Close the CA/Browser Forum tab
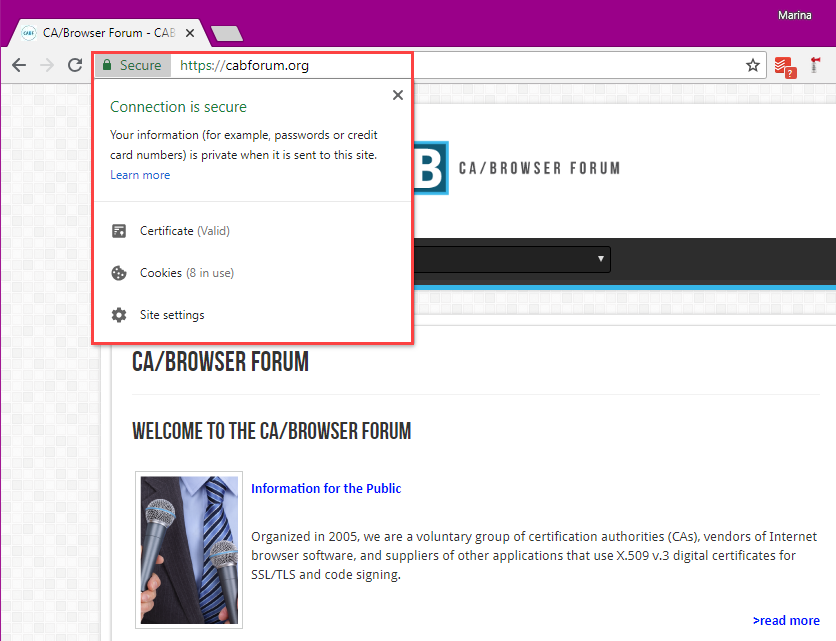836x641 pixels. [190, 33]
